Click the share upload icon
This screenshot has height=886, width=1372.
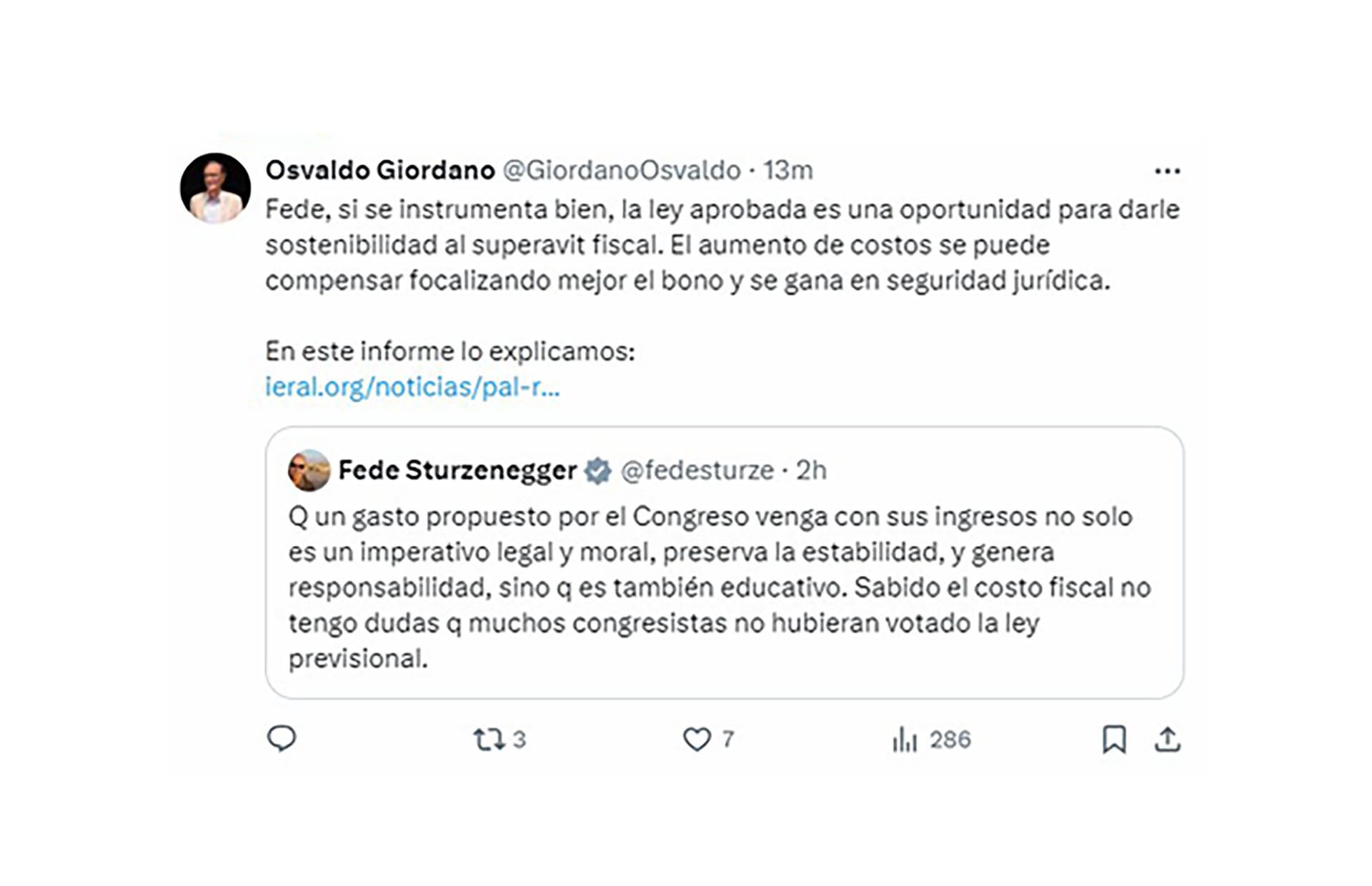(1167, 739)
